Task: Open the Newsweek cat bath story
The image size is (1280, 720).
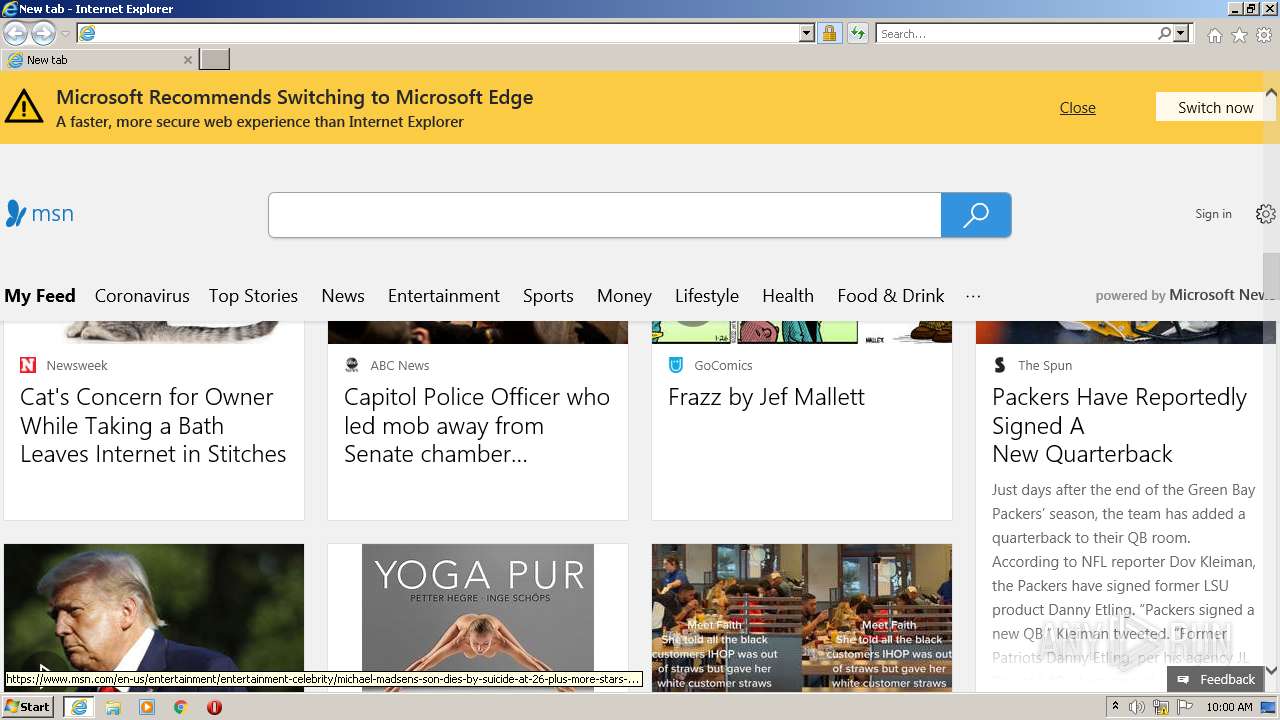Action: (153, 425)
